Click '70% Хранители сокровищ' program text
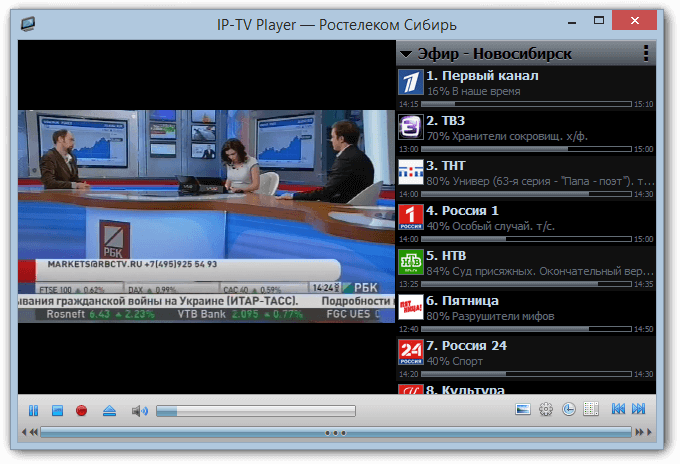 tap(507, 137)
